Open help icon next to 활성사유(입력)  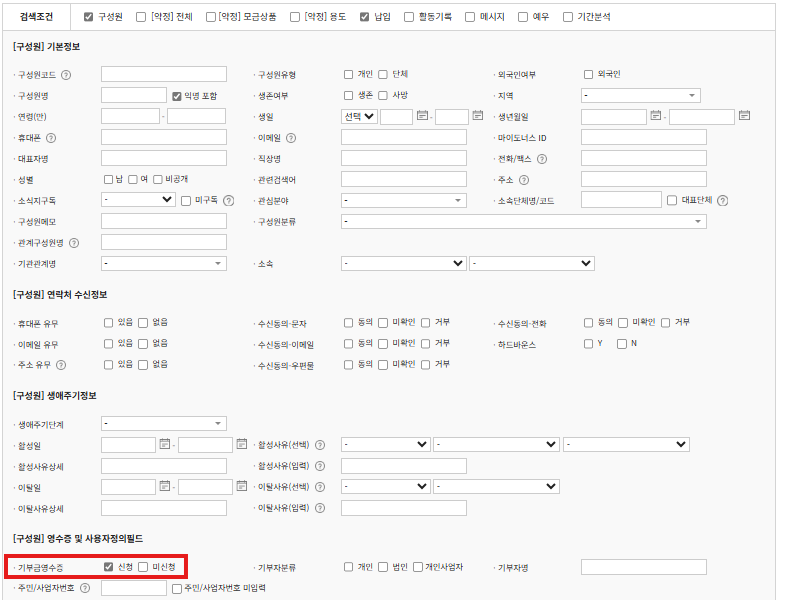320,466
